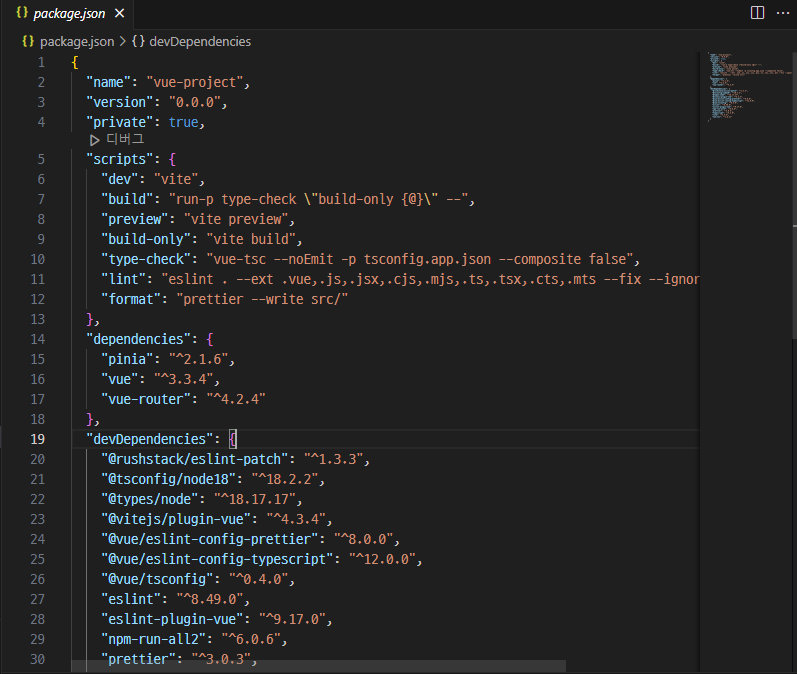Open the More Actions ellipsis menu
The height and width of the screenshot is (674, 797).
coord(783,13)
